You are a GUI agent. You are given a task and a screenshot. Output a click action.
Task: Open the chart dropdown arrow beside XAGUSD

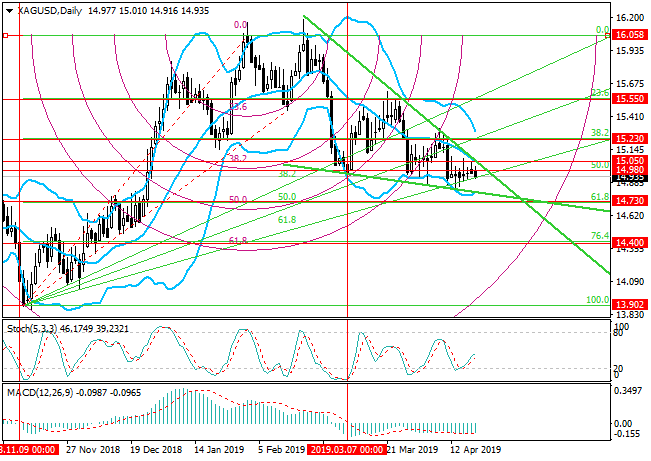10,11
